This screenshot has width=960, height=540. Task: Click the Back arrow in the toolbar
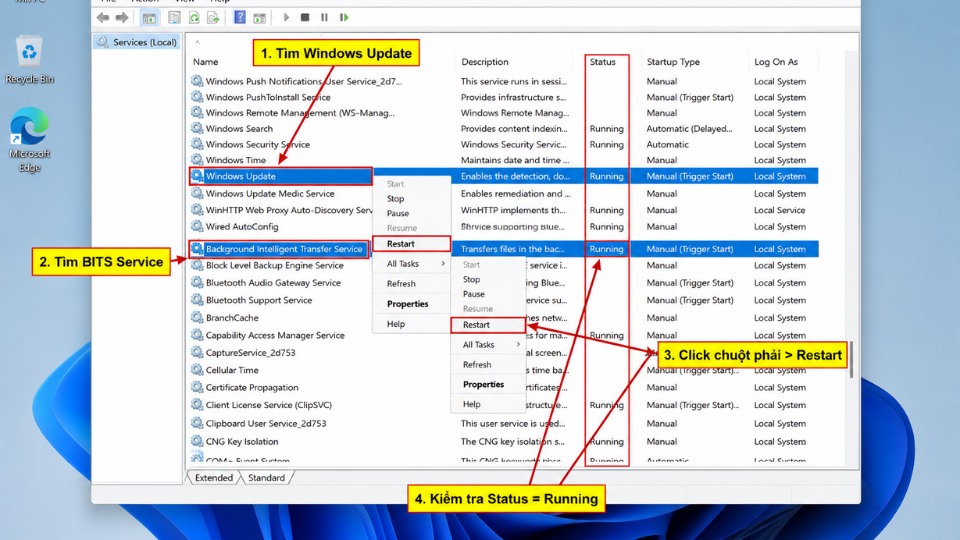[x=103, y=18]
